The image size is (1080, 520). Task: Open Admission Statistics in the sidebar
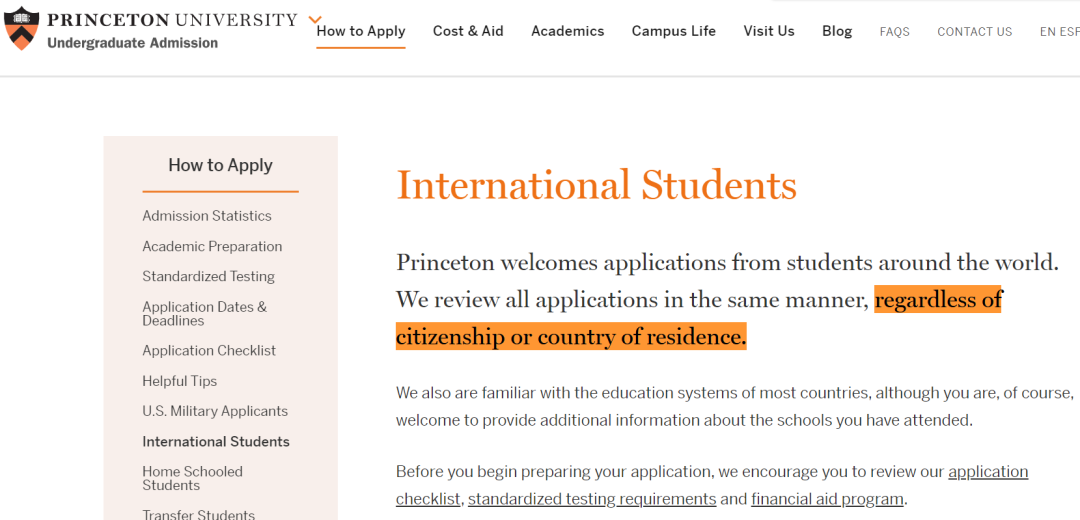pyautogui.click(x=207, y=216)
